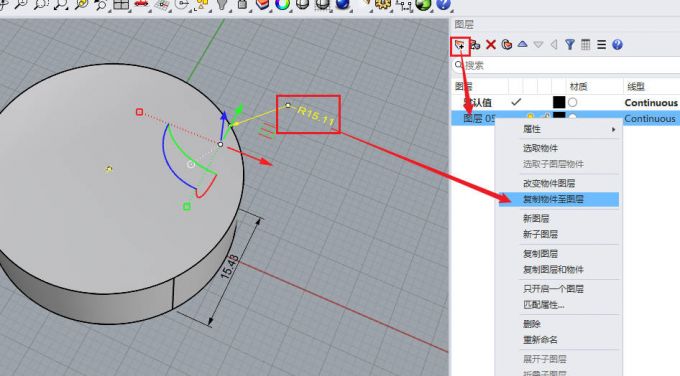Click the 15.43 height dimension text
The image size is (680, 376).
[230, 266]
